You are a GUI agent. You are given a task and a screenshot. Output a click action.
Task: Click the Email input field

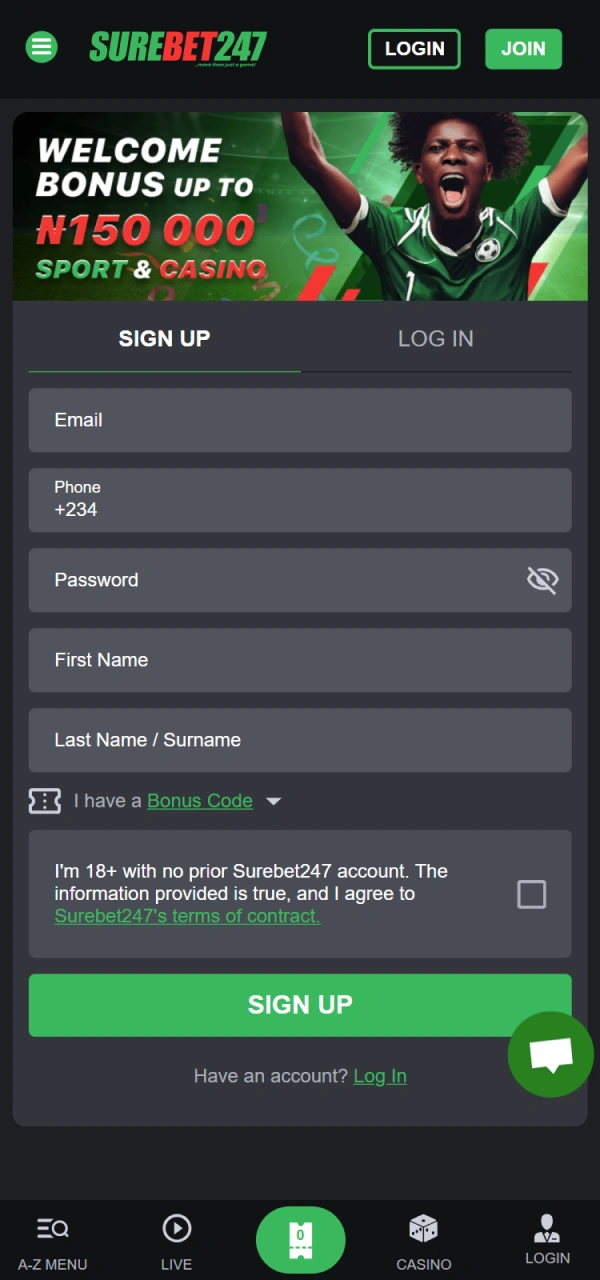[300, 420]
